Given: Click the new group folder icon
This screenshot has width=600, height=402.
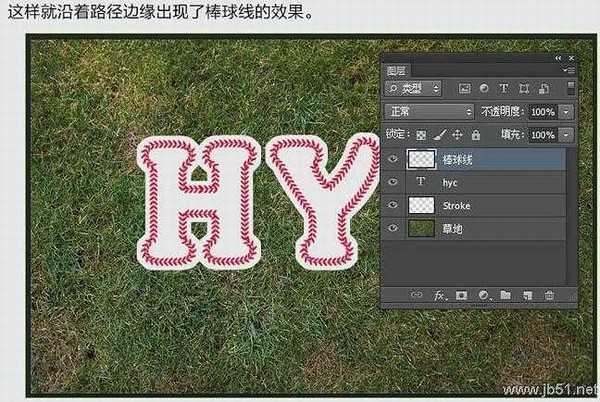Looking at the screenshot, I should pos(505,295).
